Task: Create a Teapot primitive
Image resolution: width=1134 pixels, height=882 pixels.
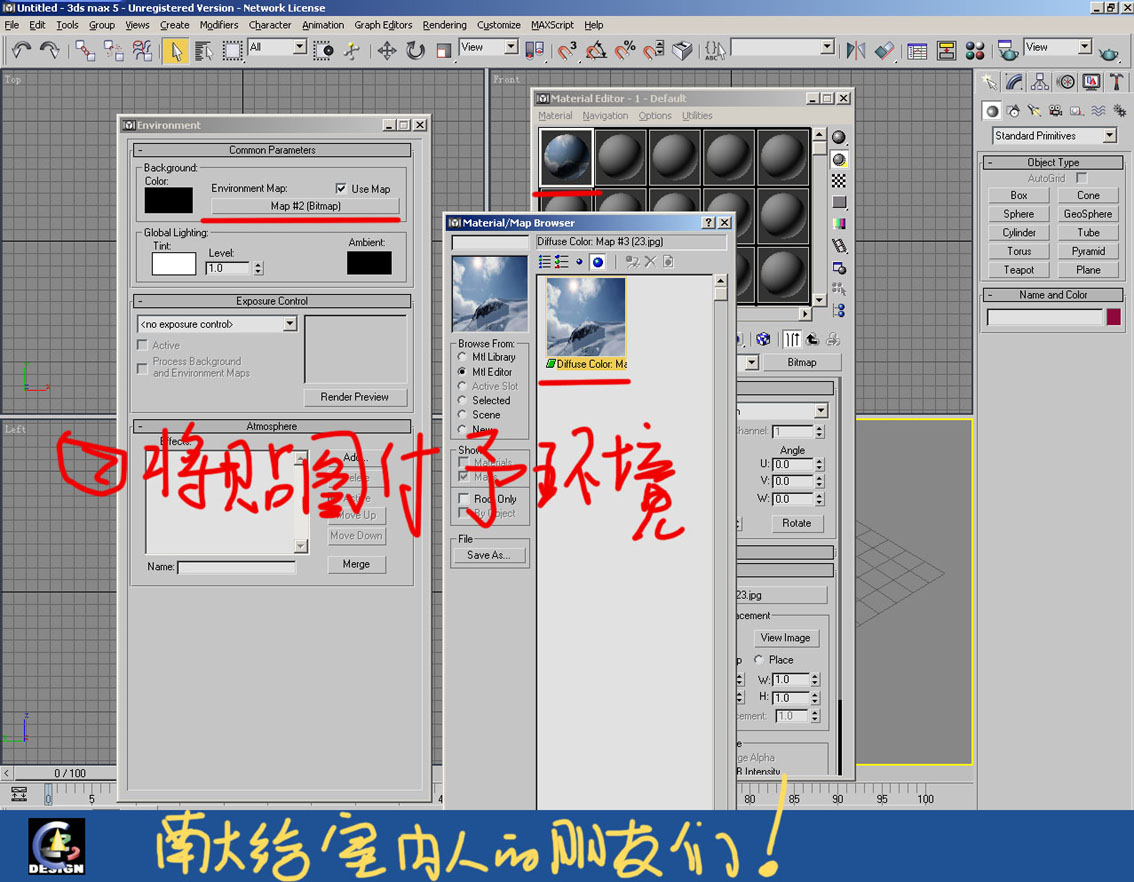Action: pos(1018,270)
